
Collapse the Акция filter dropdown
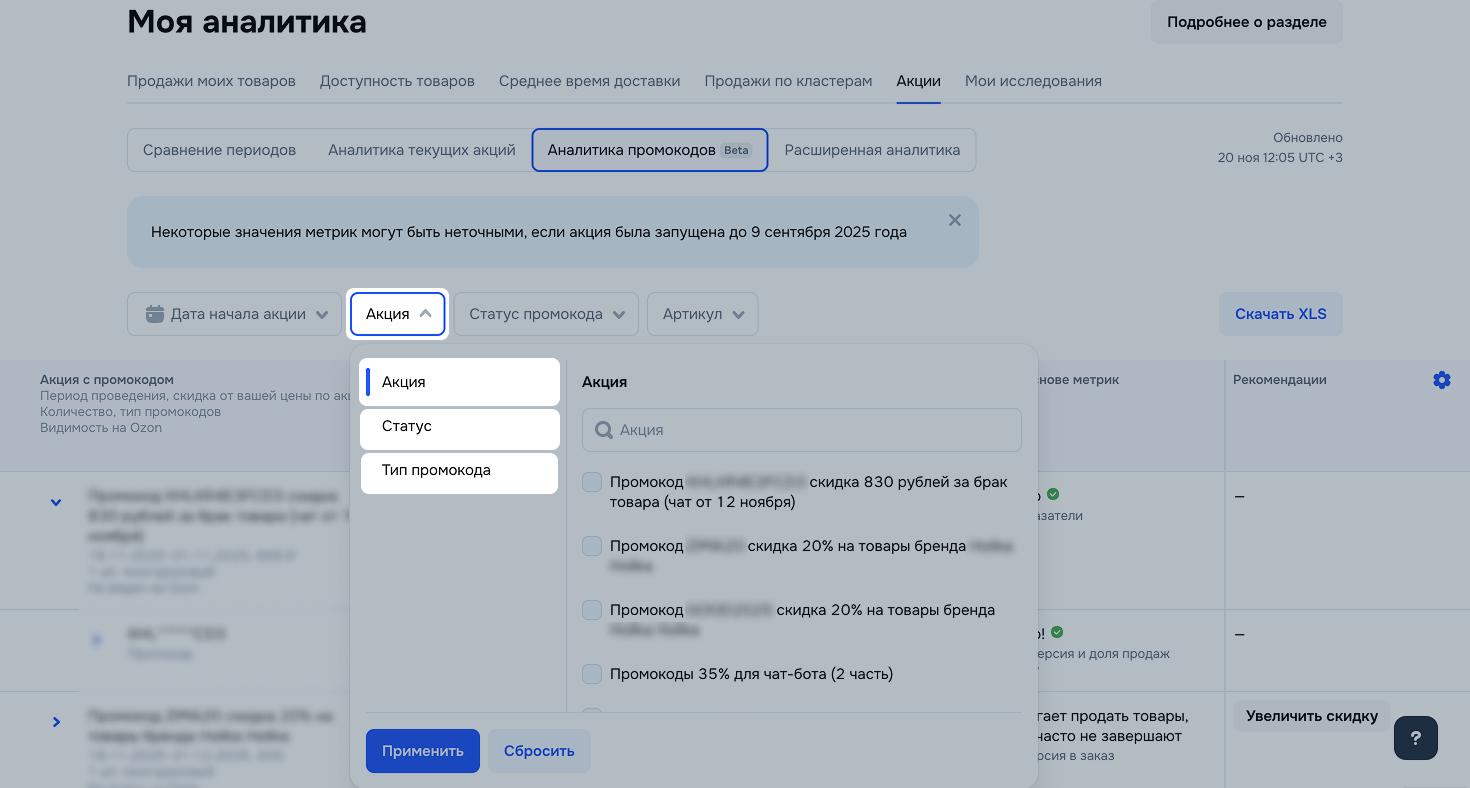pyautogui.click(x=398, y=314)
